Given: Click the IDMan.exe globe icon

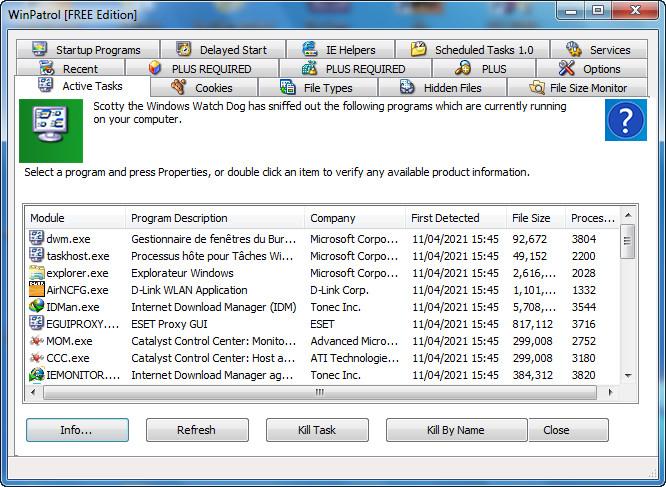Looking at the screenshot, I should [37, 306].
